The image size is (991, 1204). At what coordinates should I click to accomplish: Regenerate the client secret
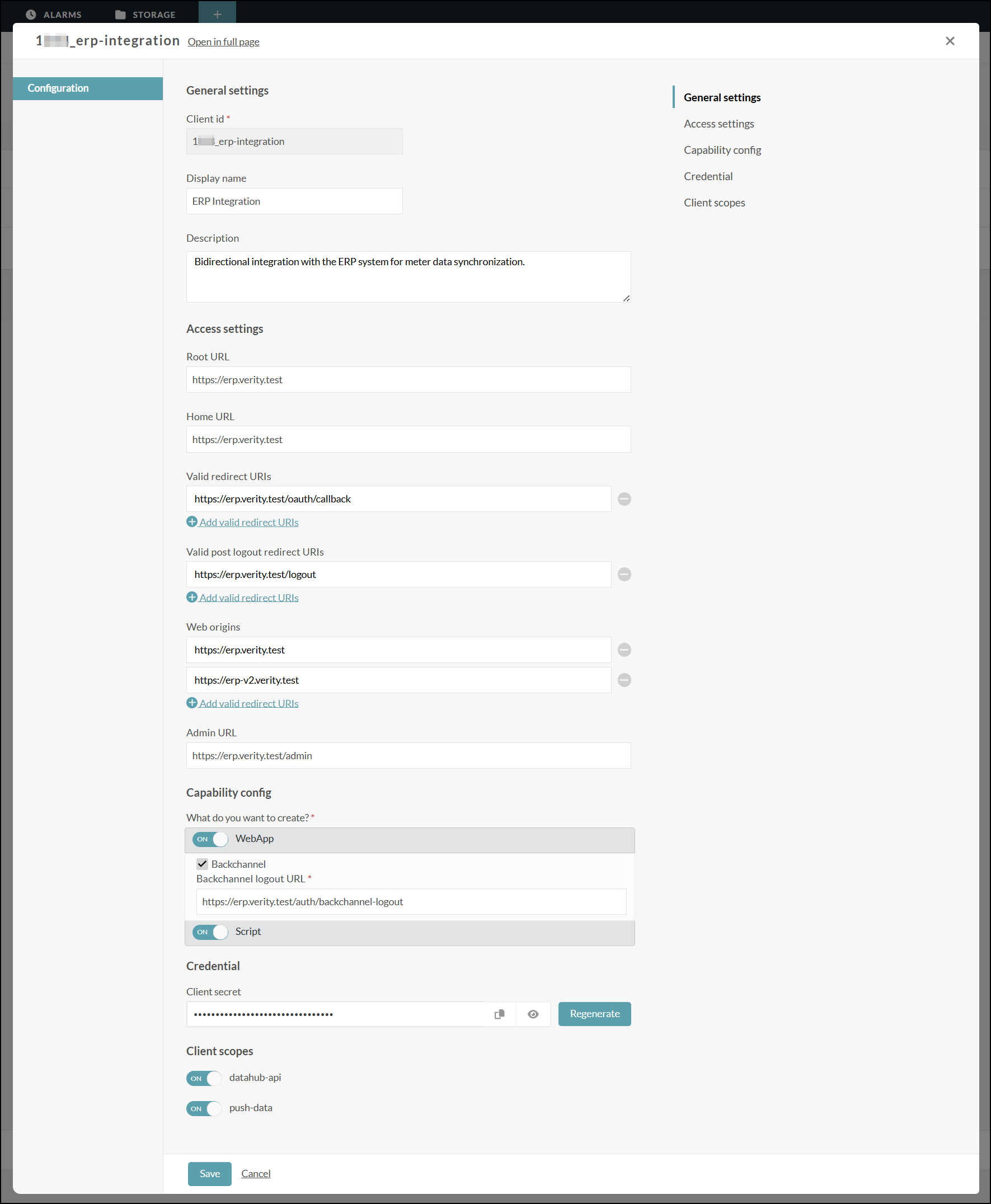(x=594, y=1014)
